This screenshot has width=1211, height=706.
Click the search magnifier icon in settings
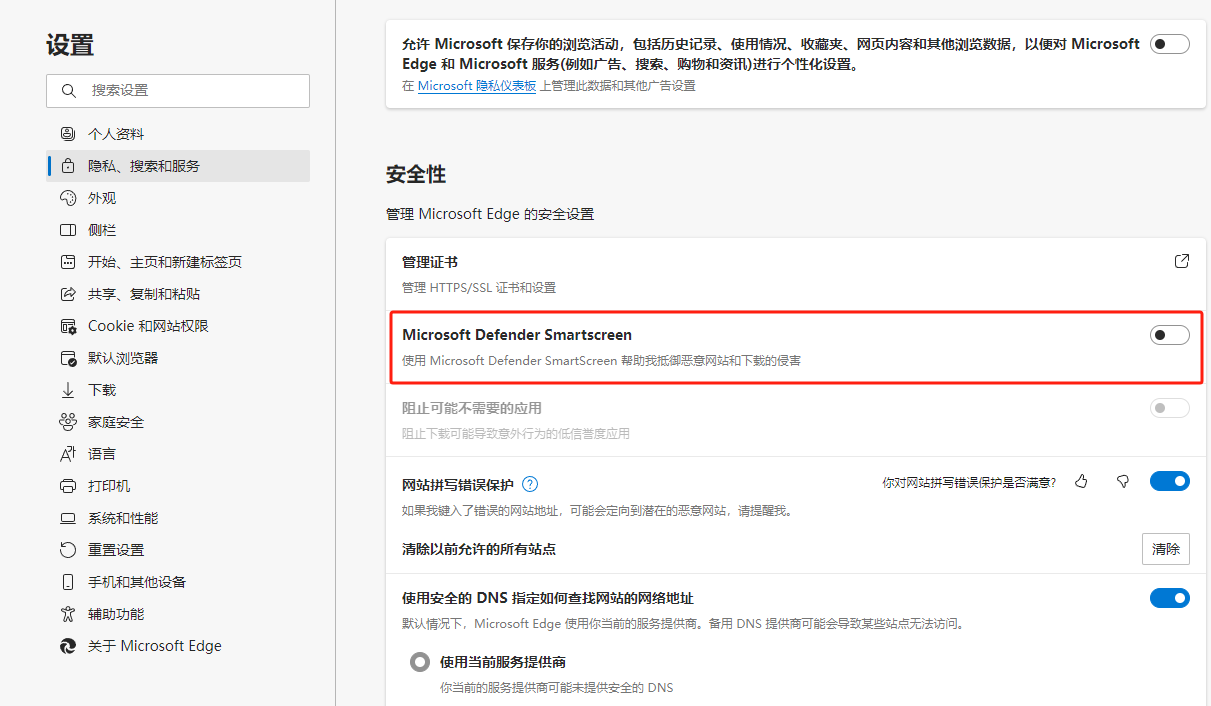[x=69, y=90]
